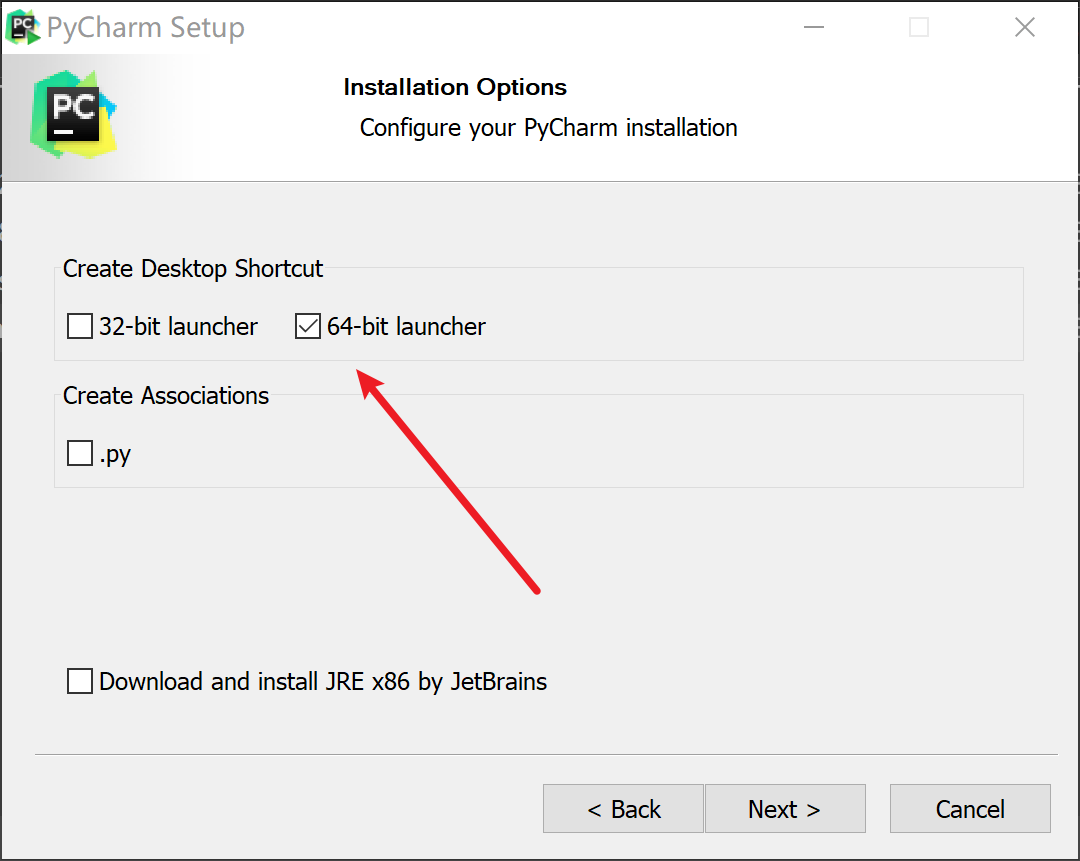Click the 'Installation Options' heading
The image size is (1080, 861).
click(455, 87)
